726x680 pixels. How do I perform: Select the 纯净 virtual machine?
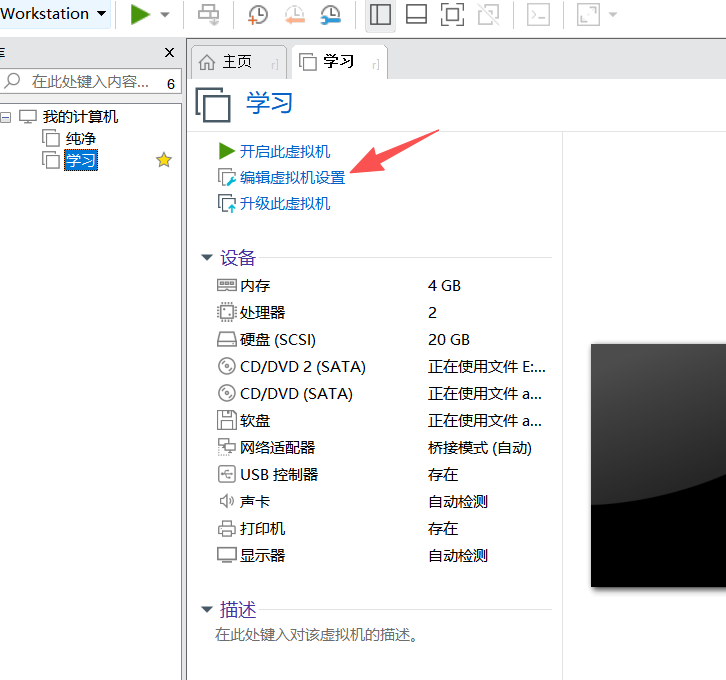click(81, 138)
